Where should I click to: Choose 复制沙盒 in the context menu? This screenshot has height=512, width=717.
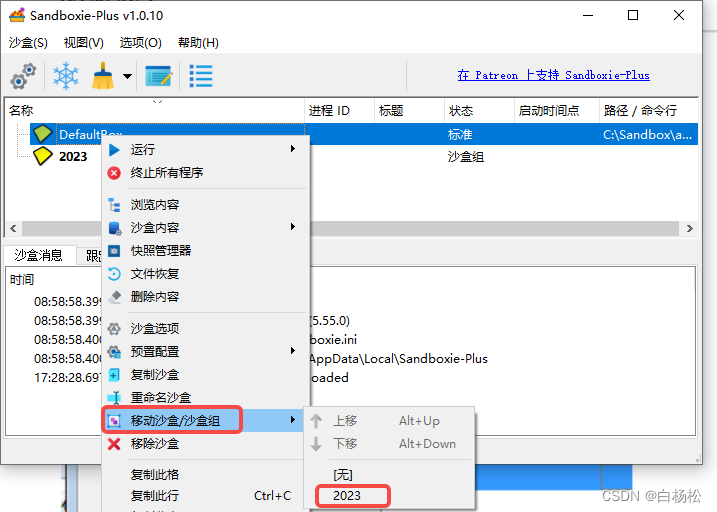tap(205, 375)
